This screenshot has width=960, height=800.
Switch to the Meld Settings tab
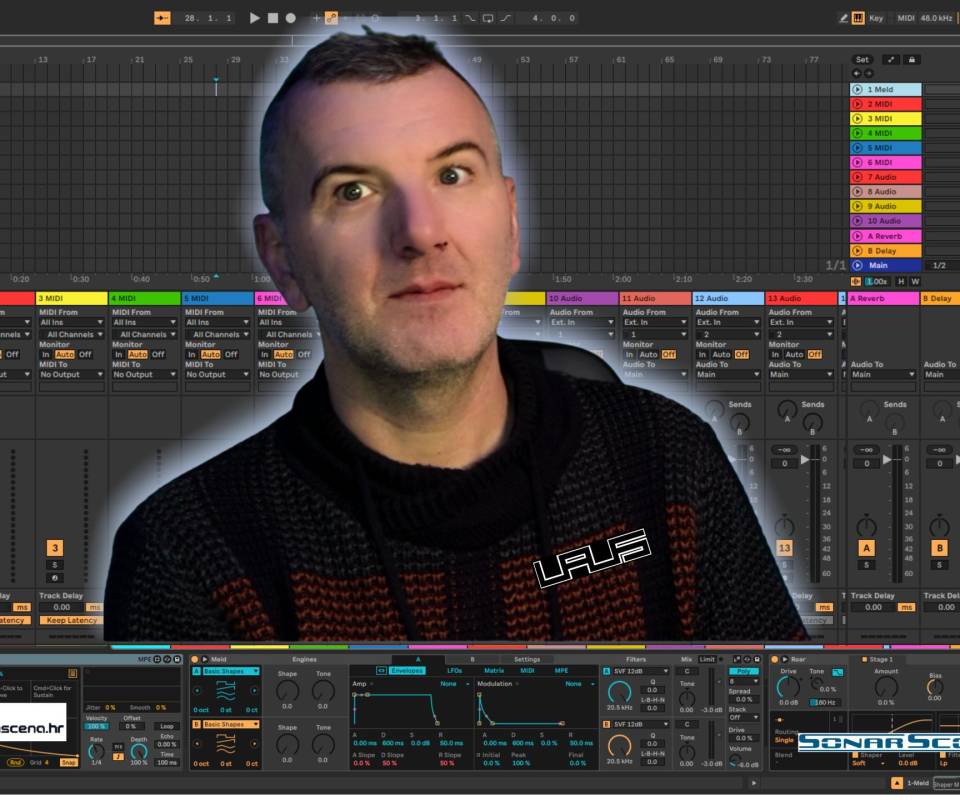coord(527,659)
